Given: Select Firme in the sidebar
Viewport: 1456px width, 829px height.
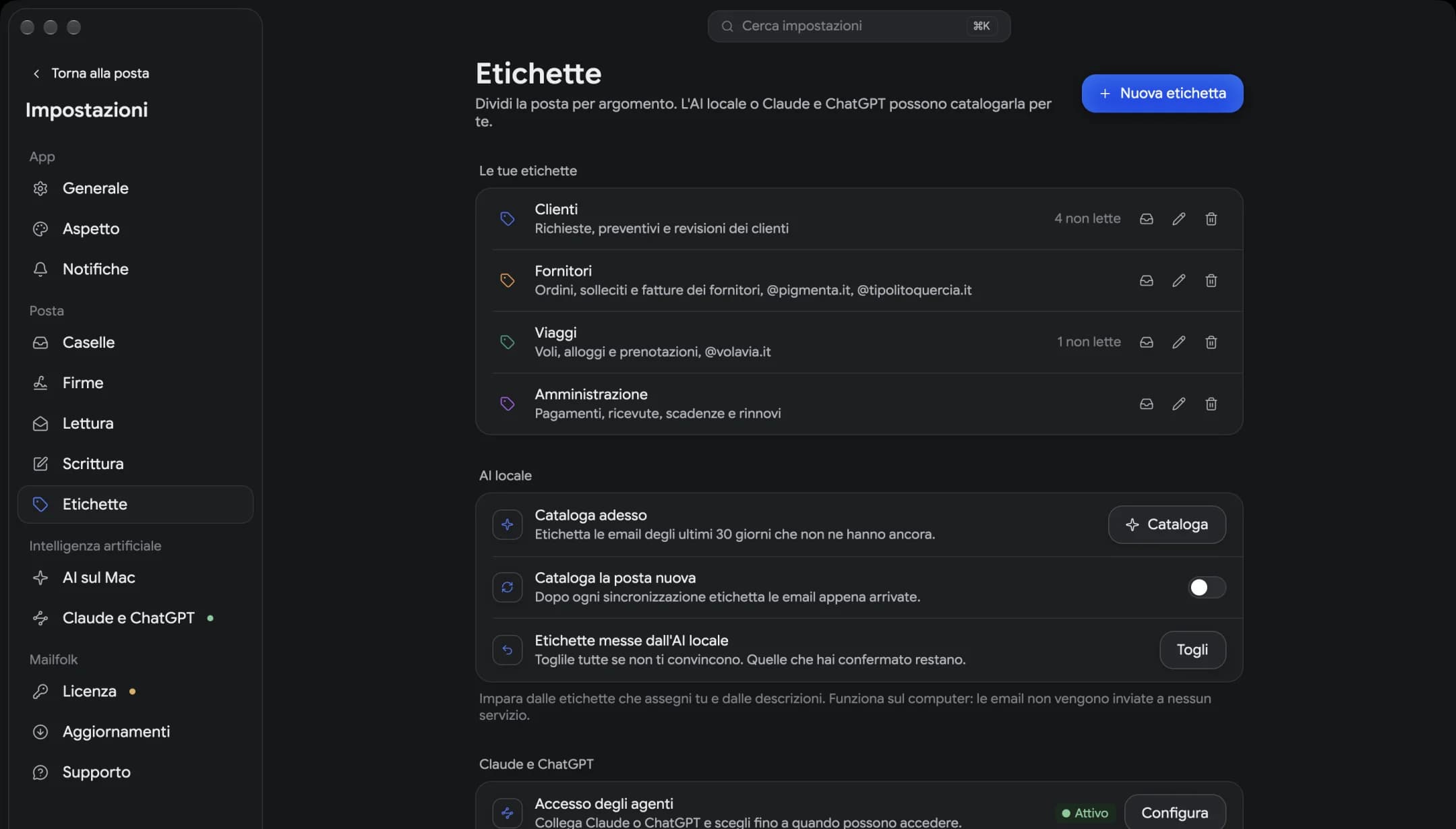Looking at the screenshot, I should [x=135, y=383].
